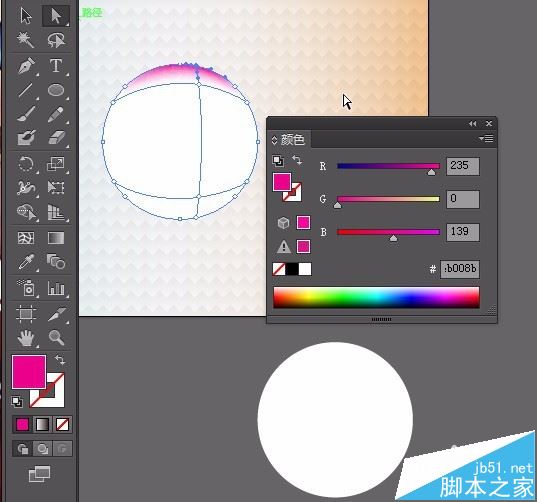Viewport: 537px width, 502px height.
Task: Select the Zoom tool
Action: pos(56,338)
